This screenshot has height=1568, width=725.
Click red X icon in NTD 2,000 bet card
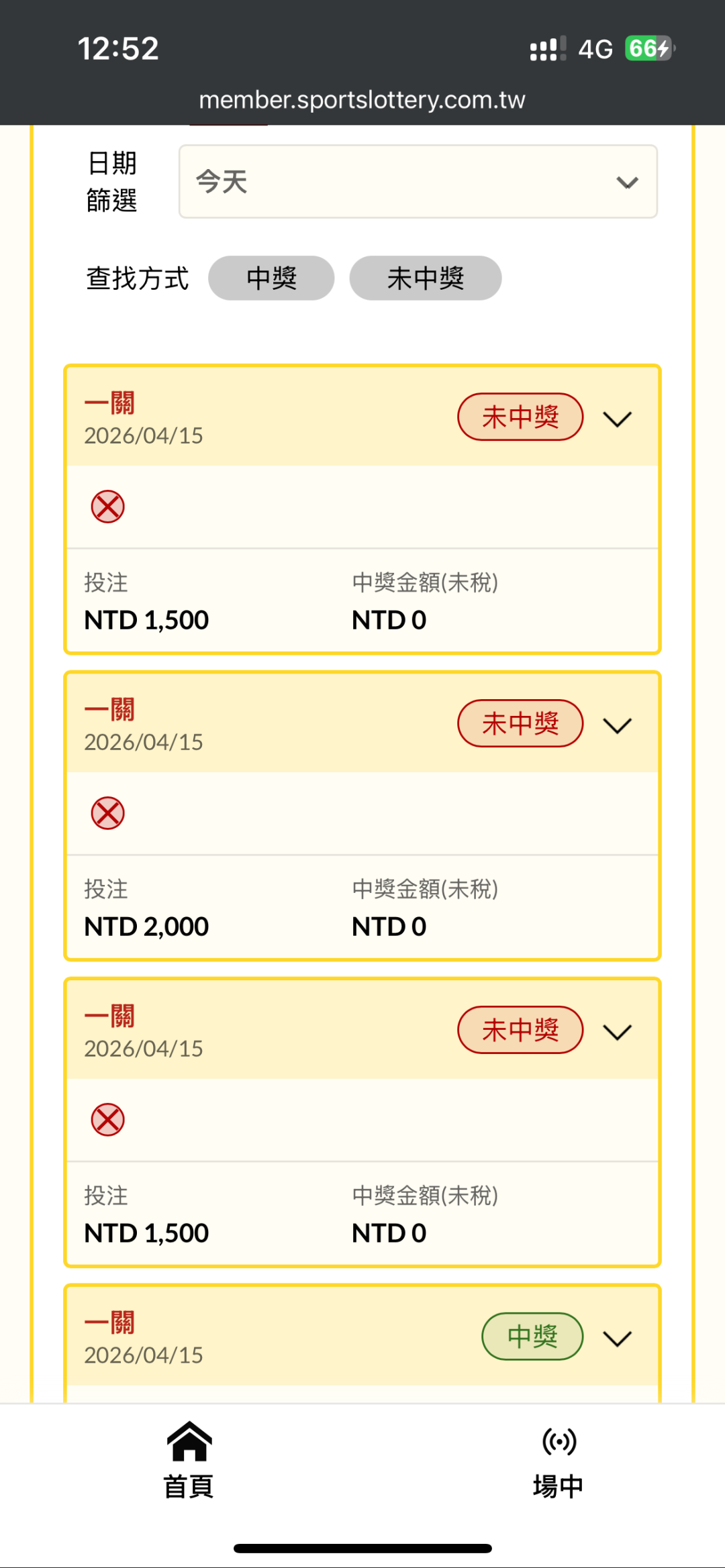(x=107, y=813)
